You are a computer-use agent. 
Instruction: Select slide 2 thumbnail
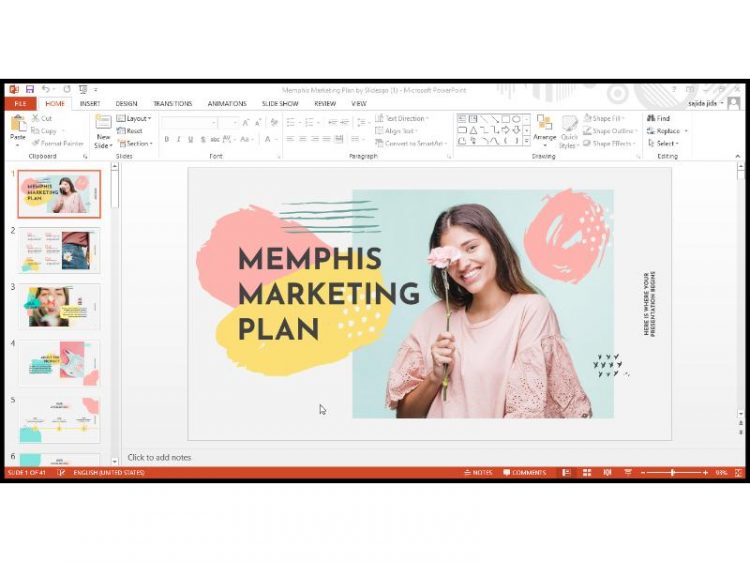59,251
